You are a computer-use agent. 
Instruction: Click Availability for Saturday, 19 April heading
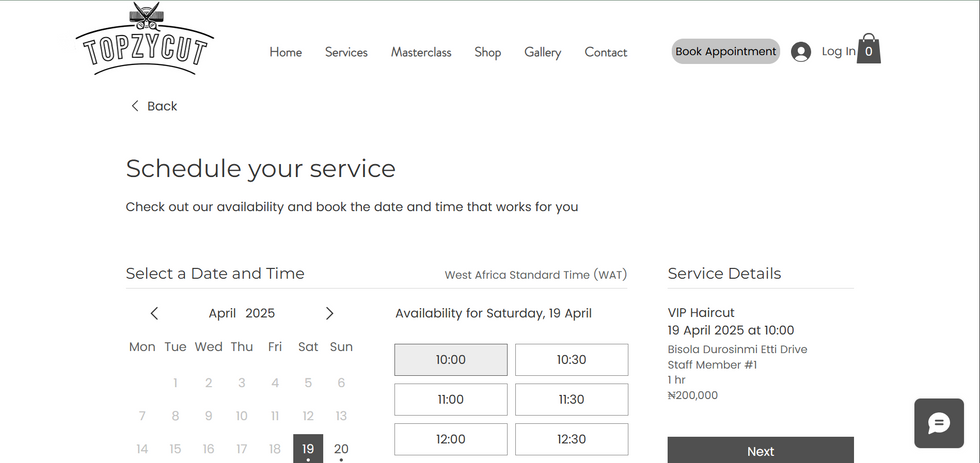(494, 314)
